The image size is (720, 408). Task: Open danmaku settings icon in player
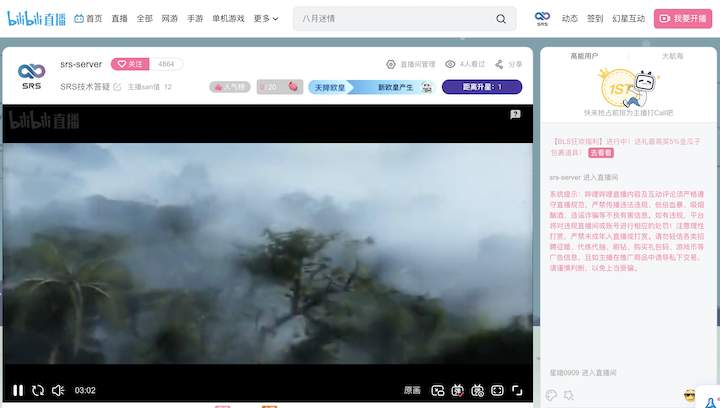click(x=477, y=390)
